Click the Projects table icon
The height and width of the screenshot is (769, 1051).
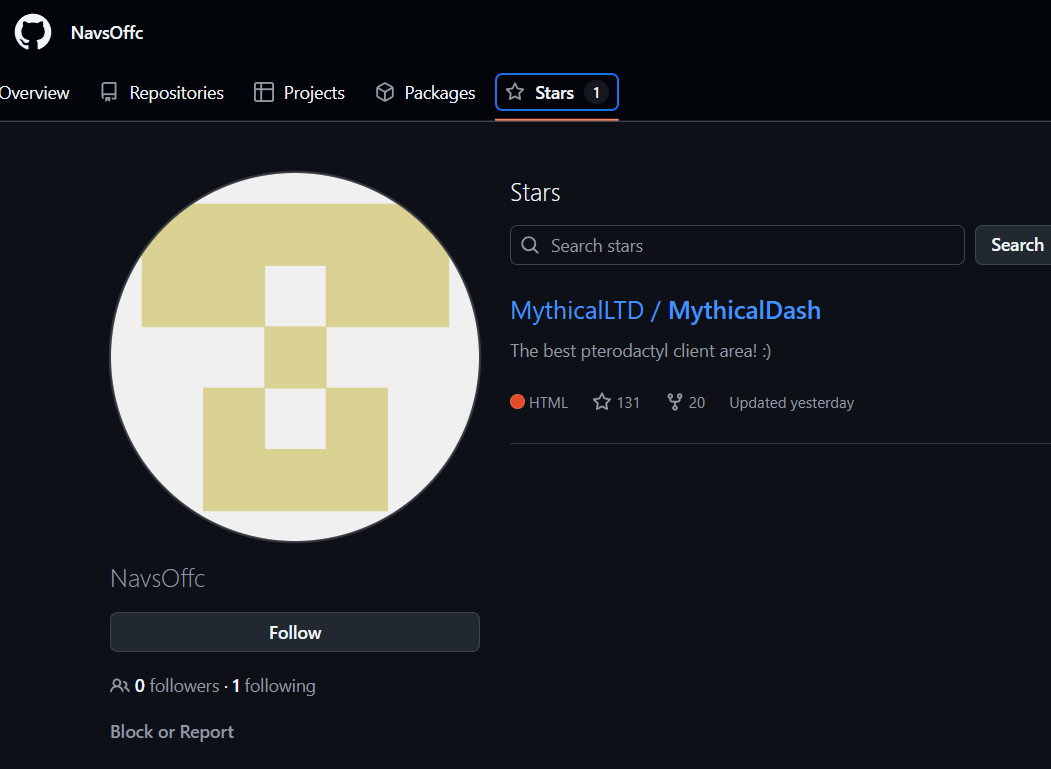coord(264,92)
